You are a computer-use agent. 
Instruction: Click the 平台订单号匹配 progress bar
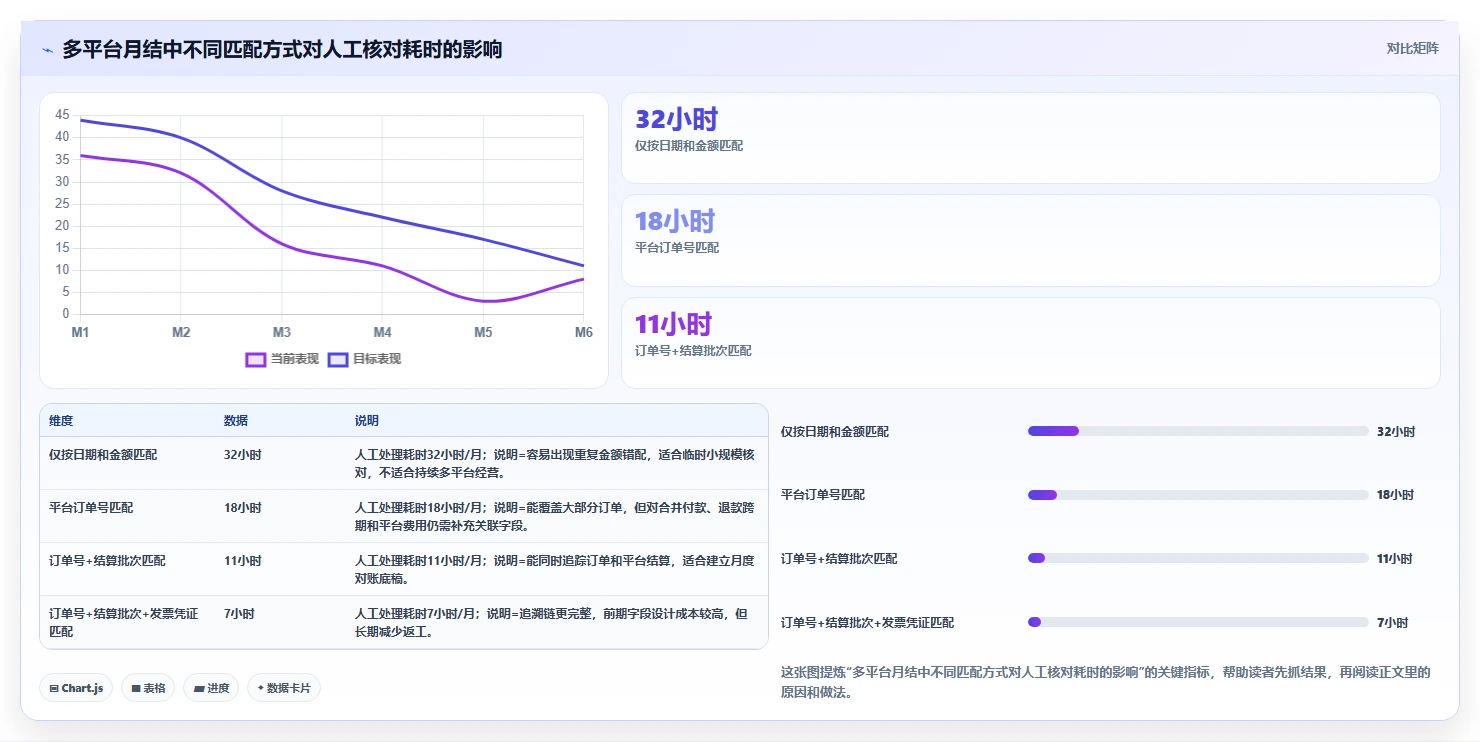click(x=1198, y=495)
